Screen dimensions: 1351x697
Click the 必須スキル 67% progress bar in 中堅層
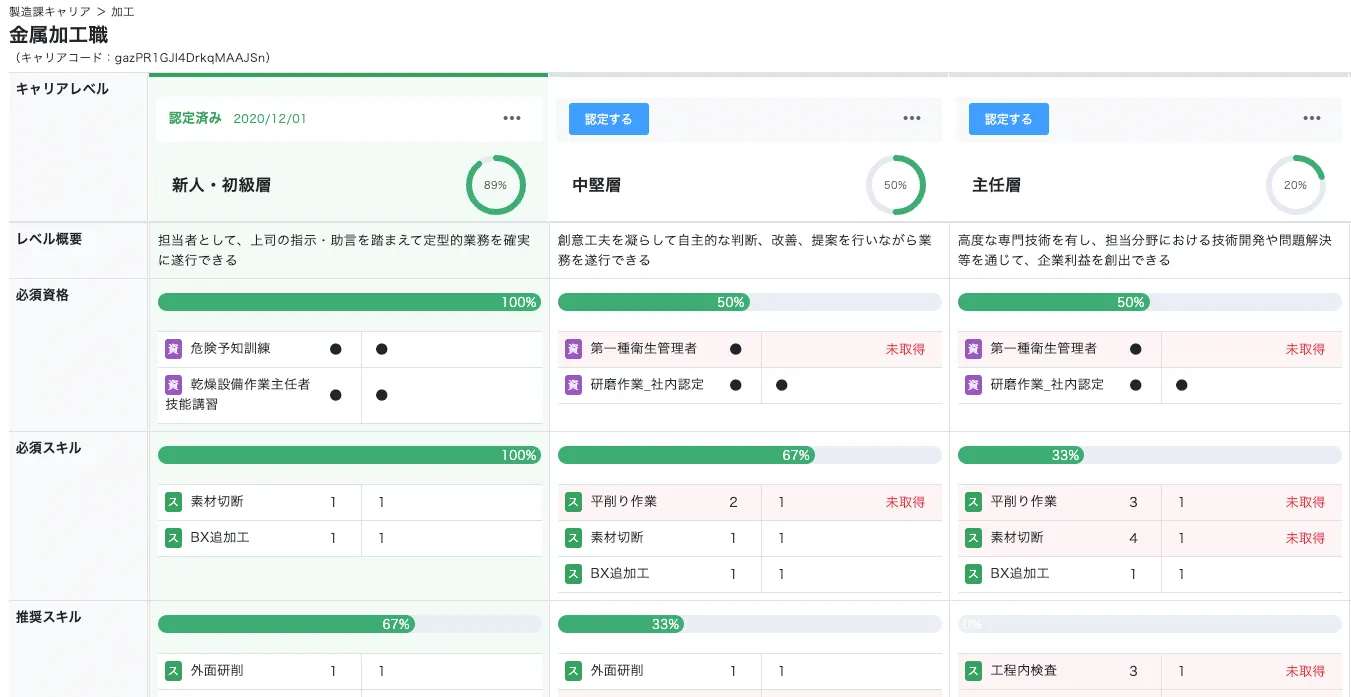749,455
